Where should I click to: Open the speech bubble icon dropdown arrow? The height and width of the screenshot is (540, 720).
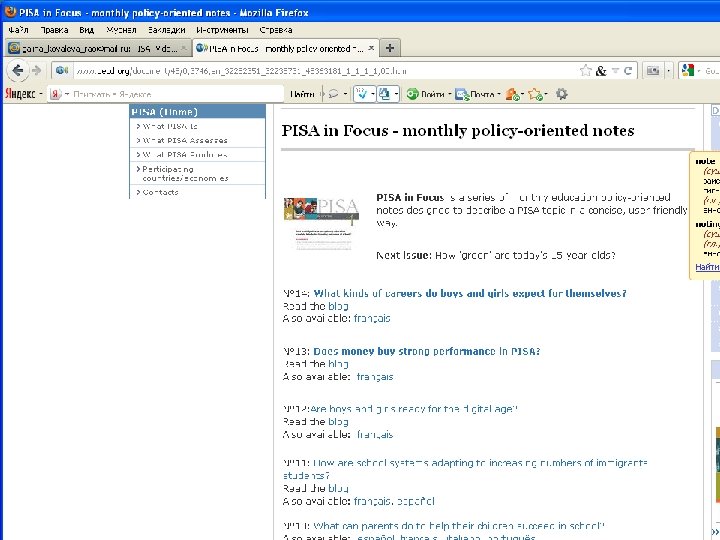[x=345, y=94]
